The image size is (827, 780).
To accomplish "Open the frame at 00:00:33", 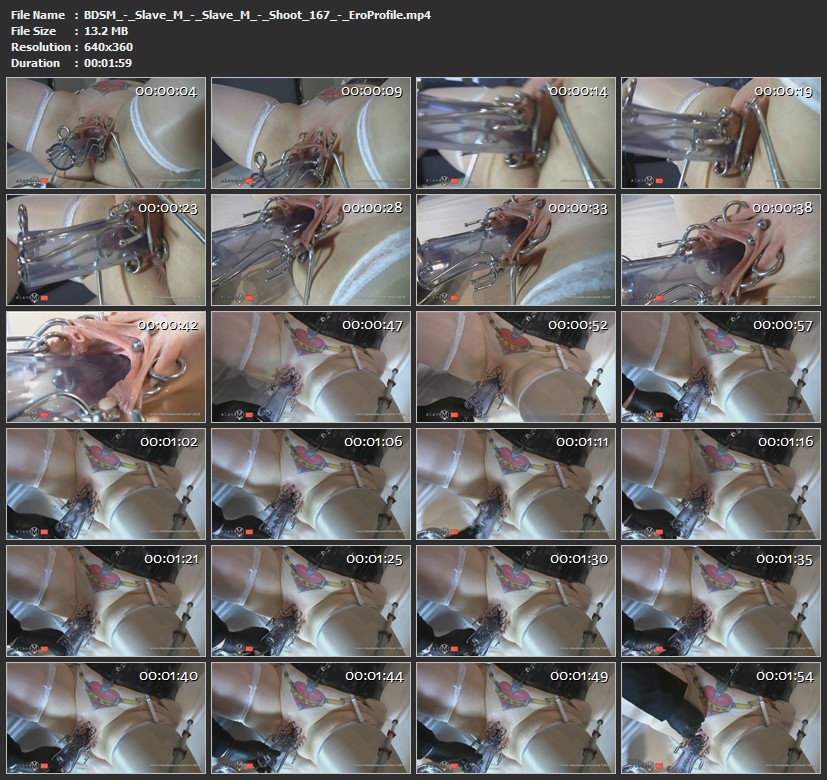I will [516, 250].
